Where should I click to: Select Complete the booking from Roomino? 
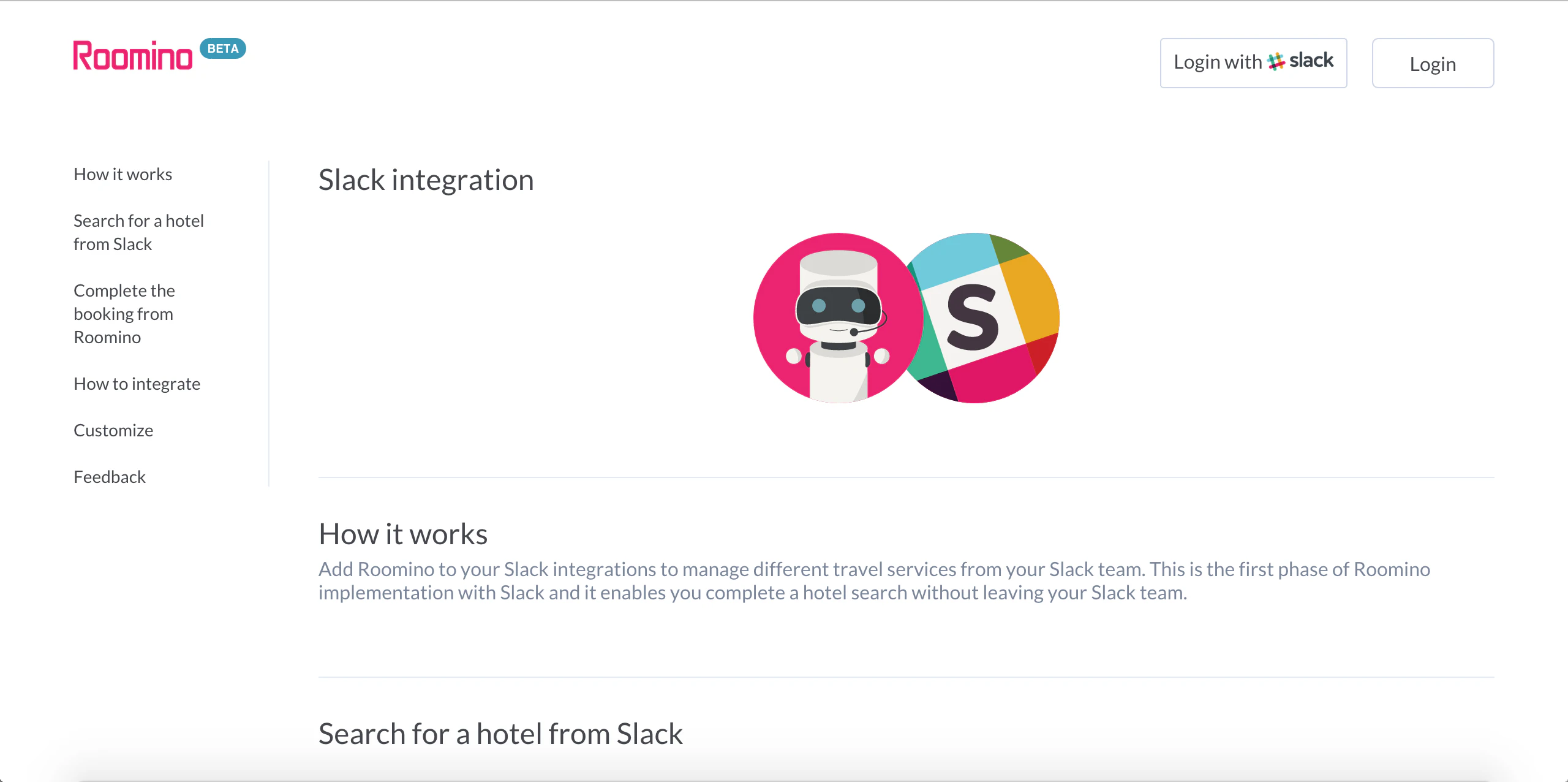click(x=124, y=314)
